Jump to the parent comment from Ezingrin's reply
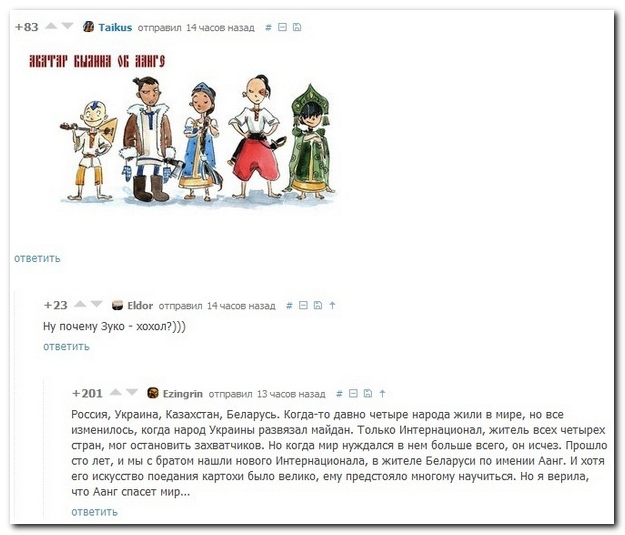Image resolution: width=625 pixels, height=535 pixels. pyautogui.click(x=382, y=393)
